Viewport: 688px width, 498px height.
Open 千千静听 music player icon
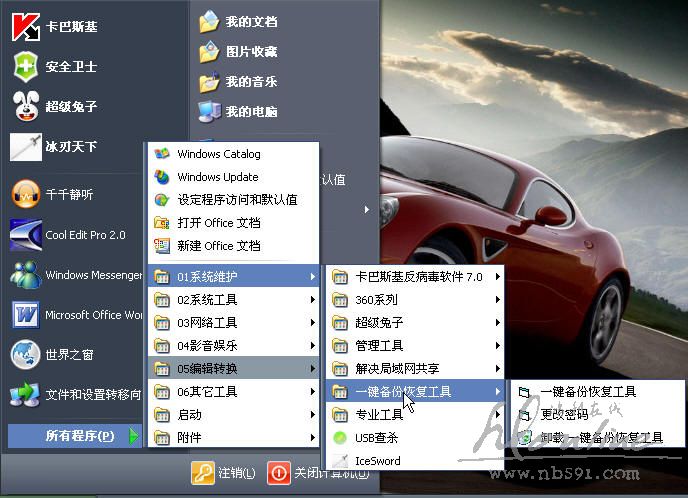[25, 194]
